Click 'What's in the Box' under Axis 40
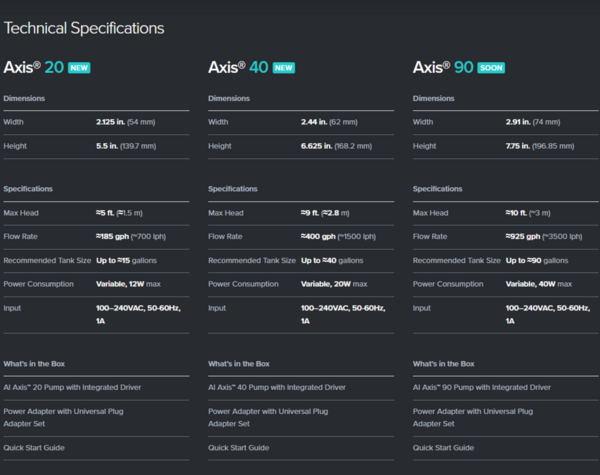Image resolution: width=600 pixels, height=475 pixels. coord(239,364)
